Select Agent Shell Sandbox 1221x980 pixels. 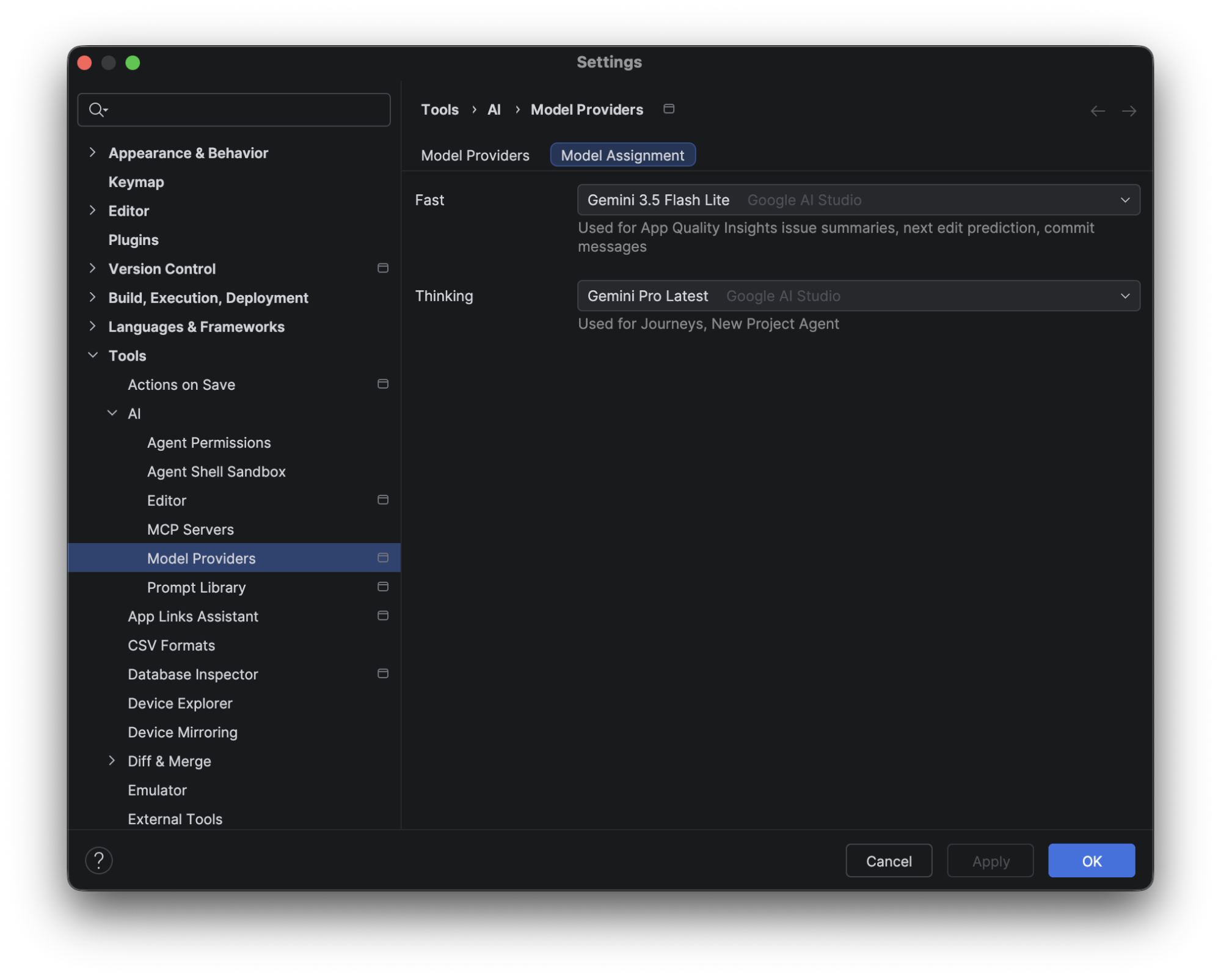pos(216,472)
